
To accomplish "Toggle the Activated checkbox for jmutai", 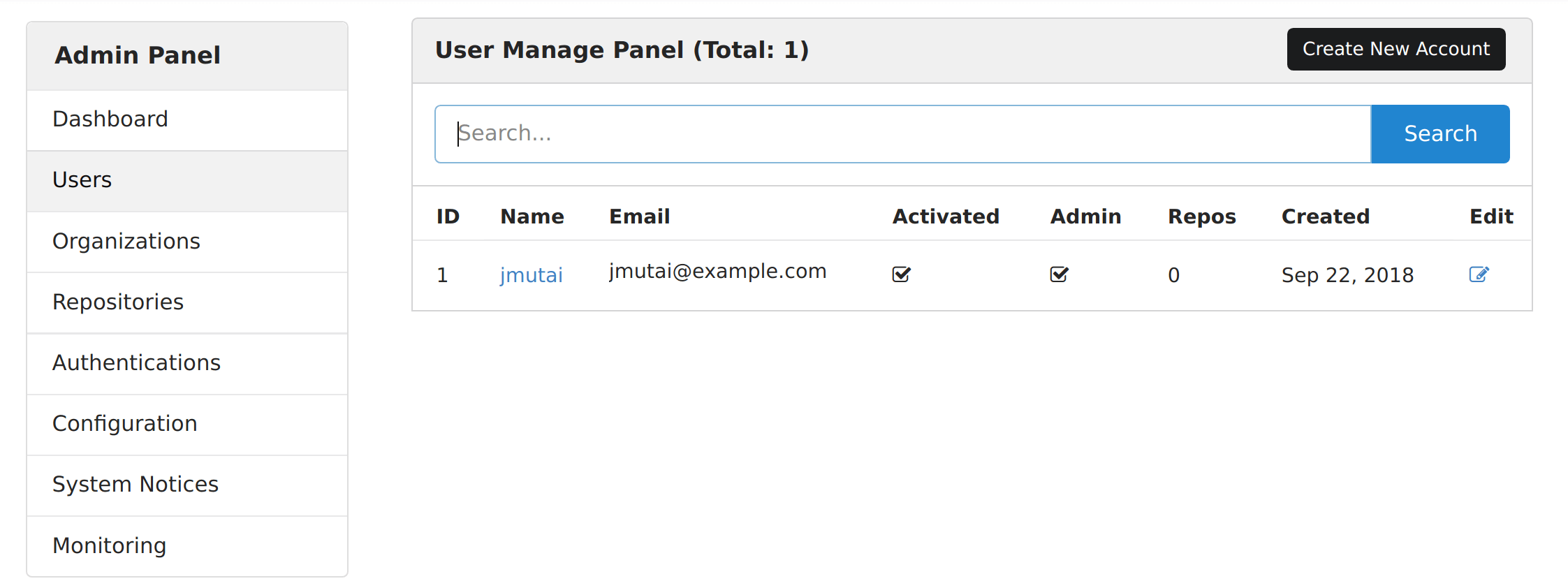I will 901,274.
